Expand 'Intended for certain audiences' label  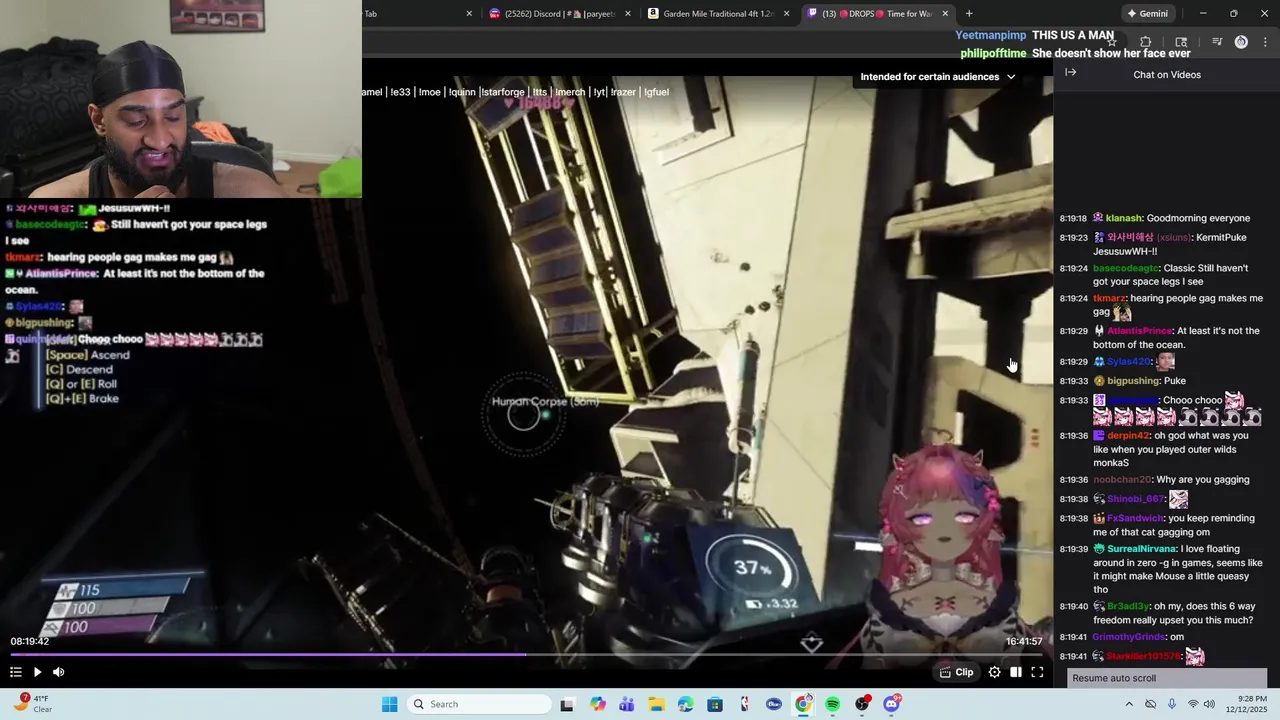pos(938,76)
